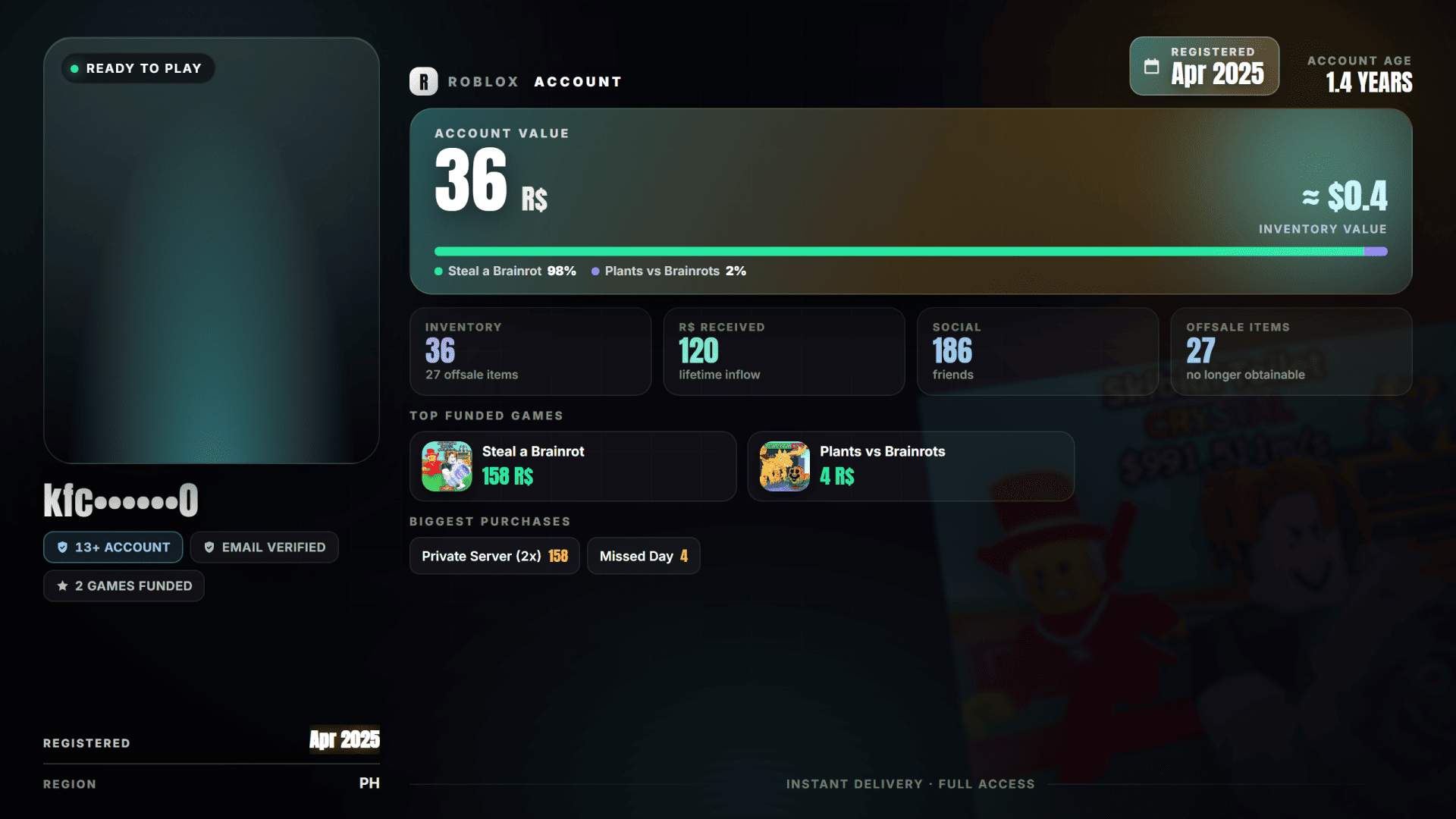Click the Plants vs Brainrots 4 R$ card
This screenshot has height=819, width=1456.
click(911, 466)
